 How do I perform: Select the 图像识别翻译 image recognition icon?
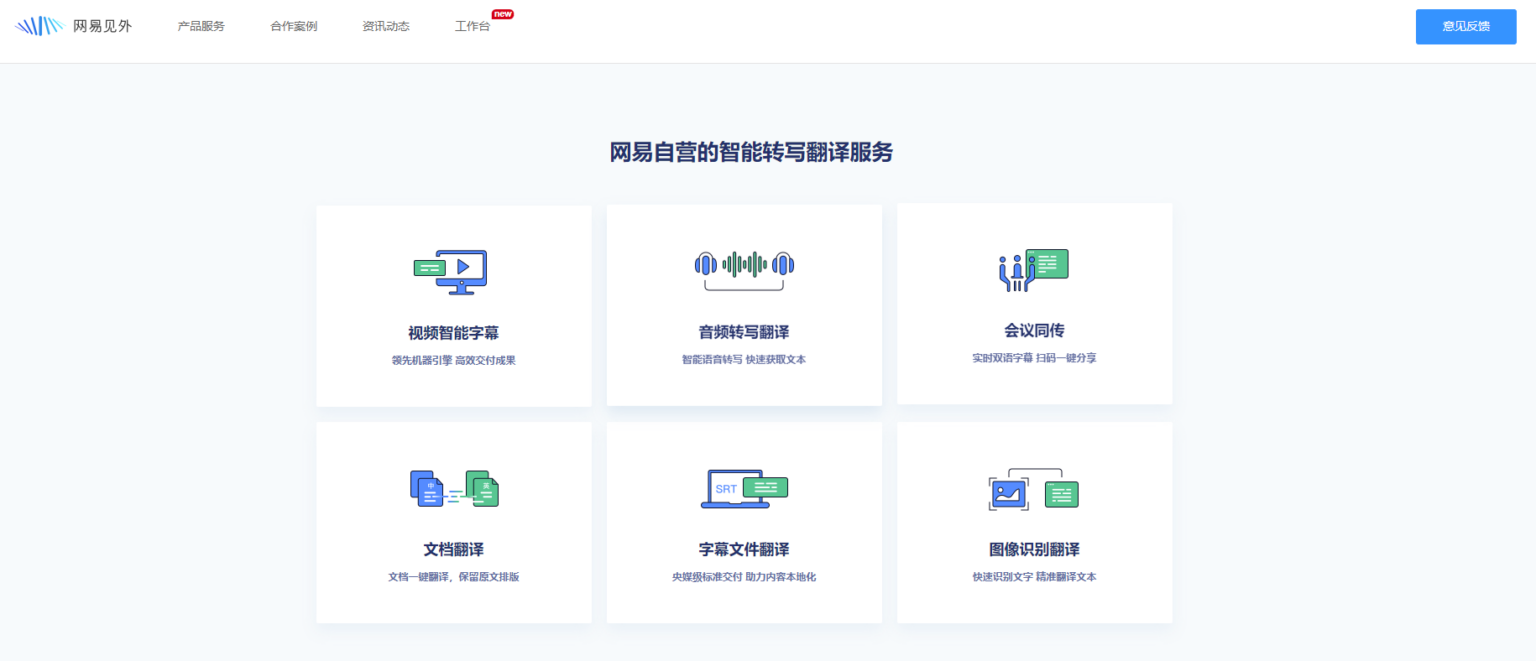(x=1034, y=490)
